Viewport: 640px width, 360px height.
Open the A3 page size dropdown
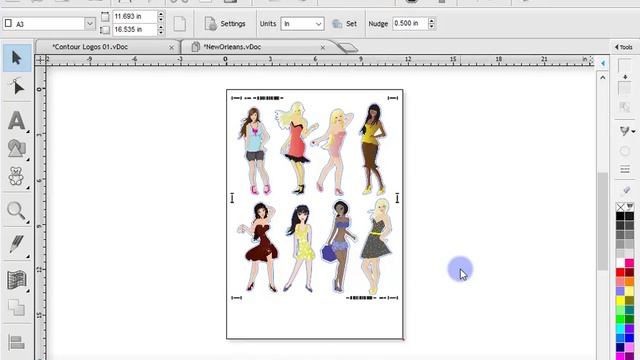coord(90,24)
